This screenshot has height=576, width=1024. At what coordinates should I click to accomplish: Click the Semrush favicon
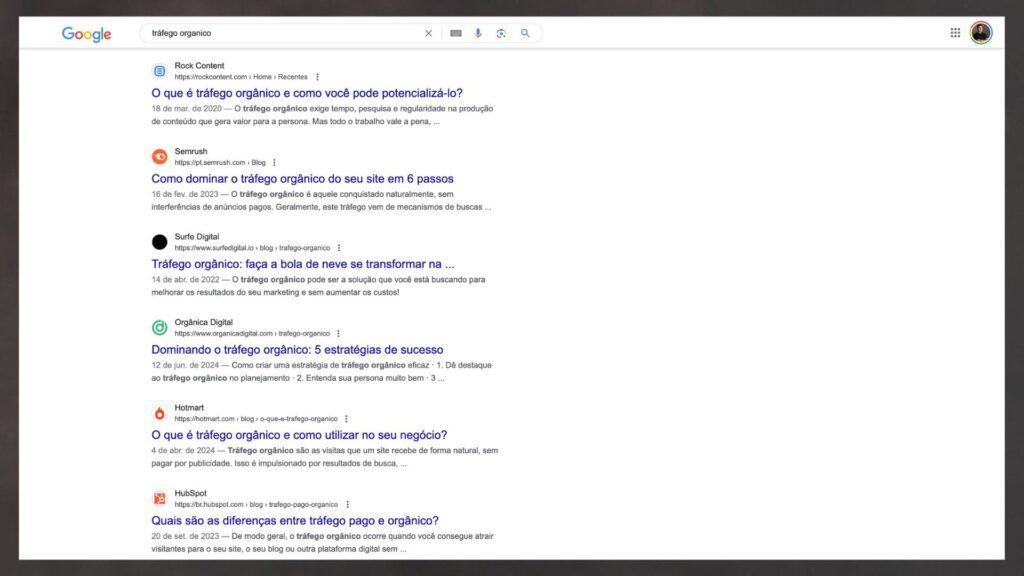(x=159, y=157)
